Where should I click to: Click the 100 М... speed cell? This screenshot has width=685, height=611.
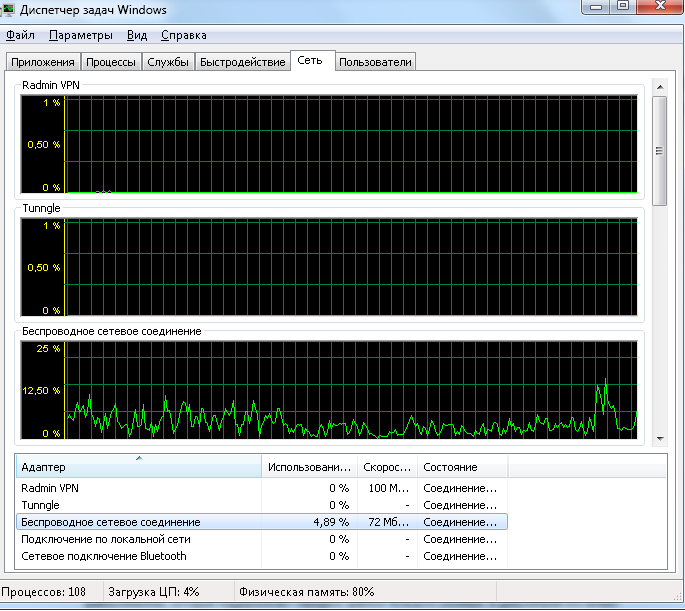tap(388, 488)
